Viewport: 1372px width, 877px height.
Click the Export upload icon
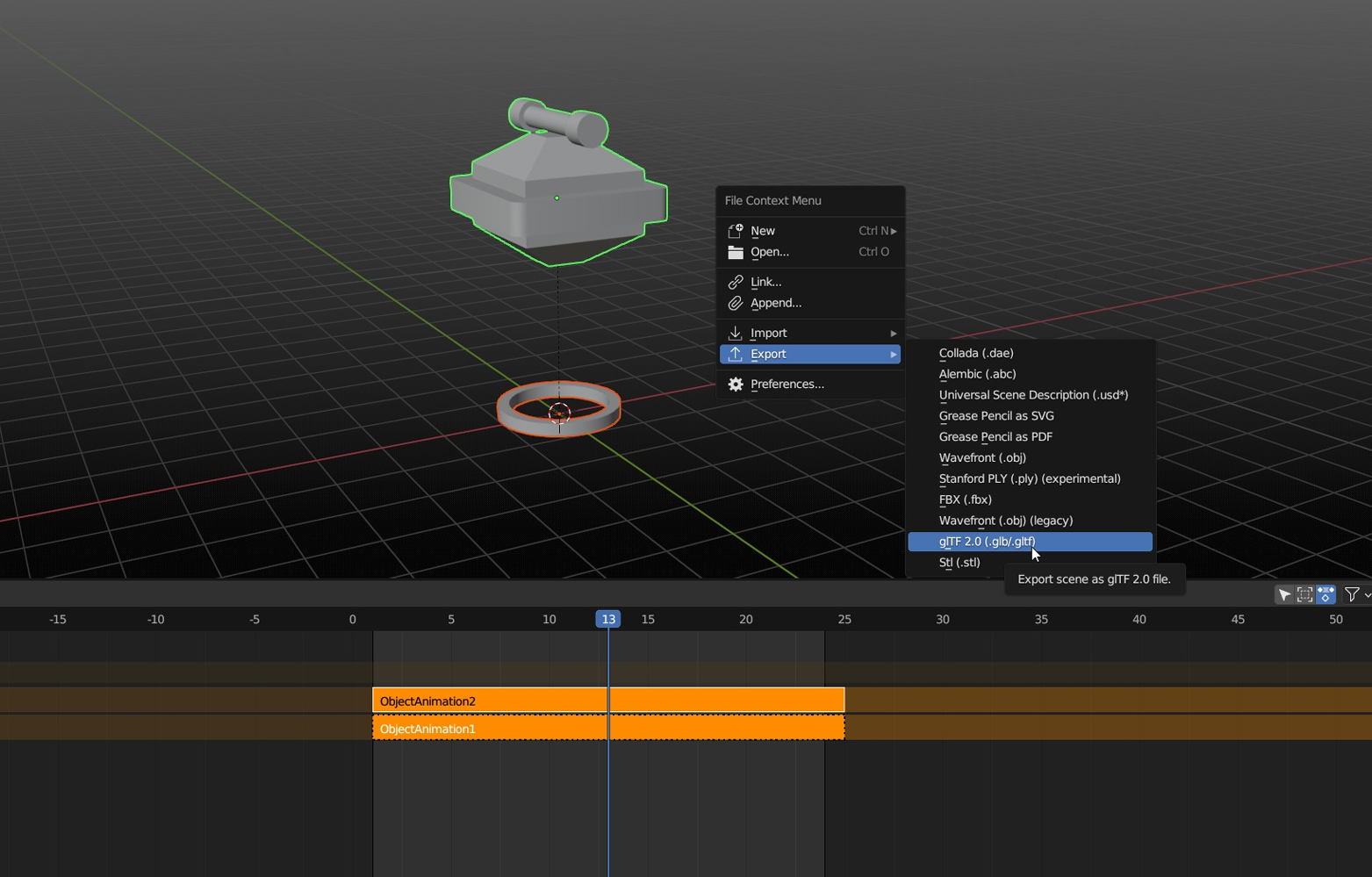click(x=736, y=354)
